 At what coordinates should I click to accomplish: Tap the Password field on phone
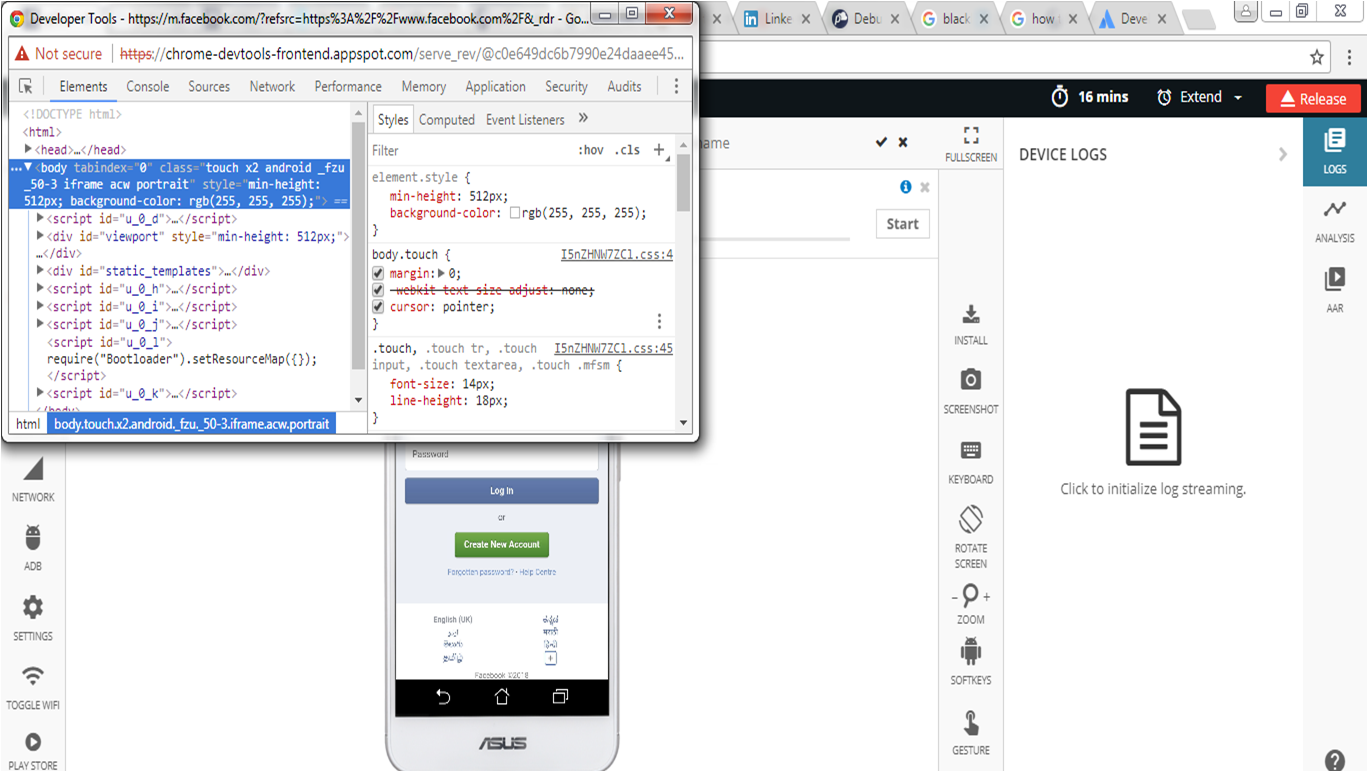[x=502, y=455]
